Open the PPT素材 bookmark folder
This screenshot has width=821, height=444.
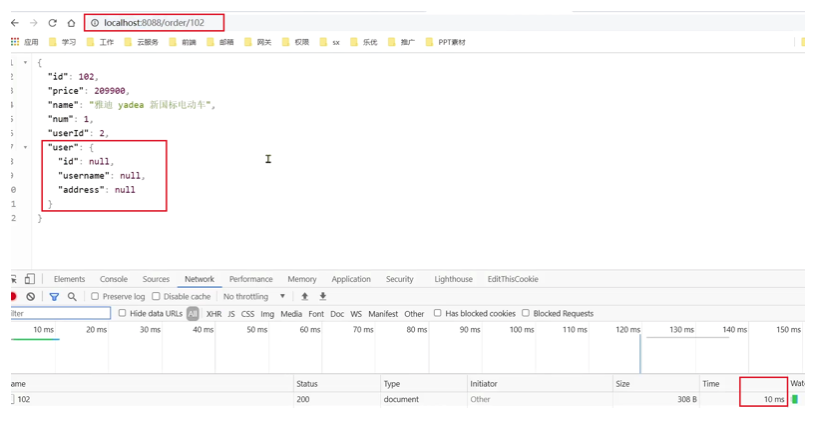click(x=446, y=42)
